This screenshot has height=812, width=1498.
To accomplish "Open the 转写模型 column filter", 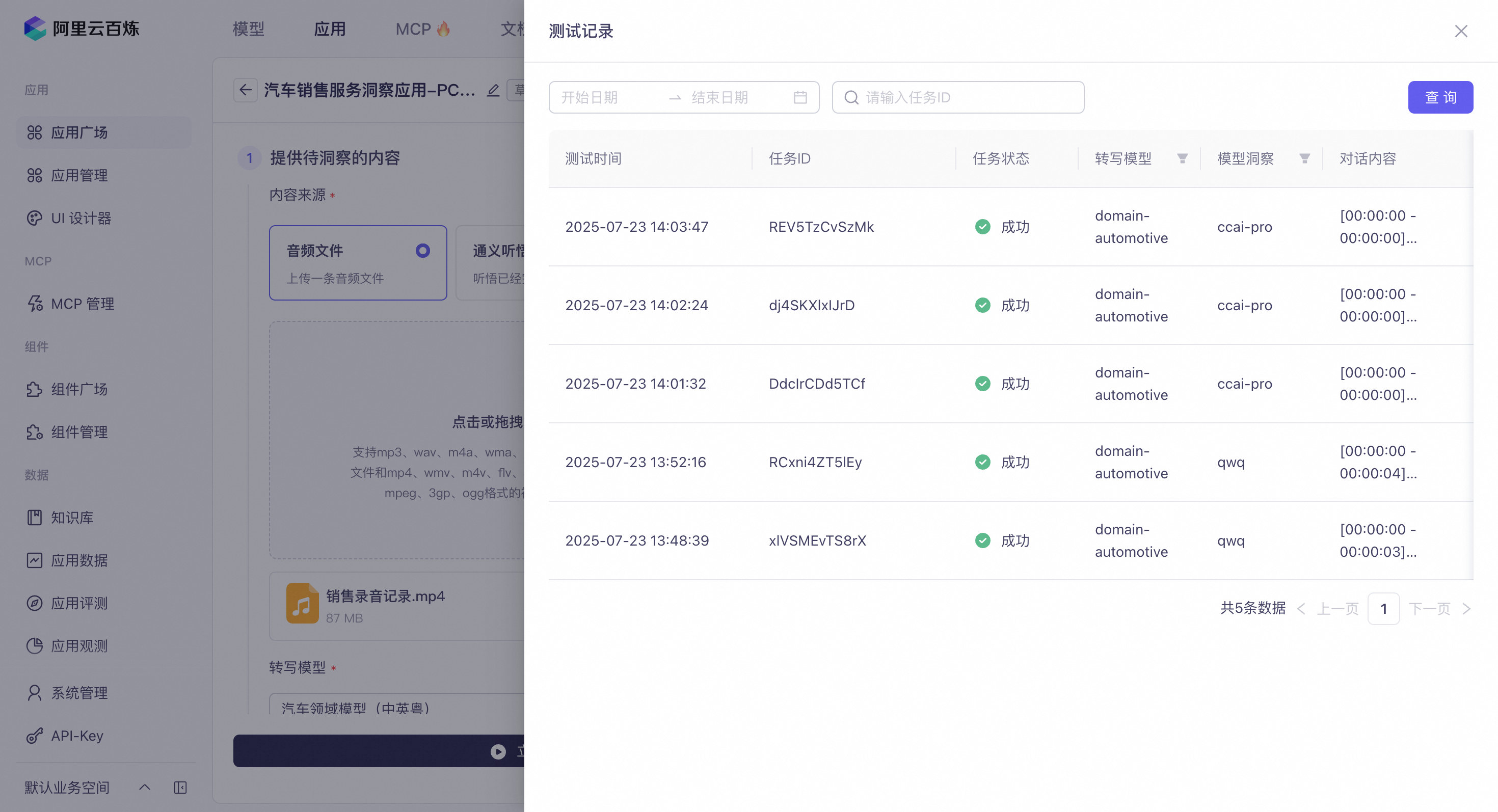I will (x=1182, y=158).
